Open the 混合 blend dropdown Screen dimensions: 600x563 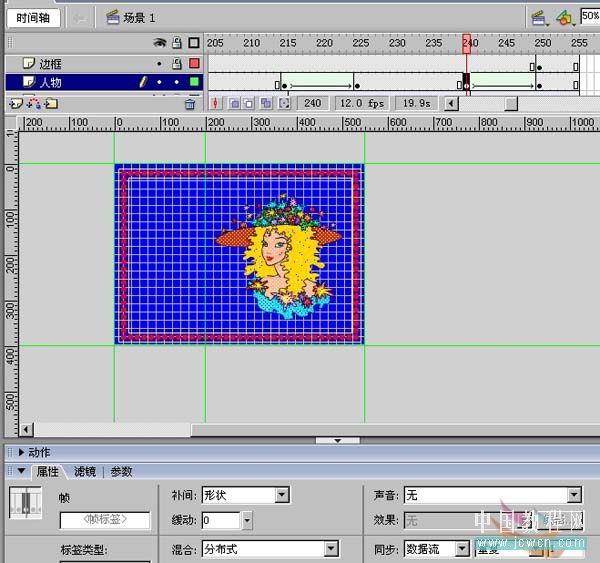coord(331,549)
